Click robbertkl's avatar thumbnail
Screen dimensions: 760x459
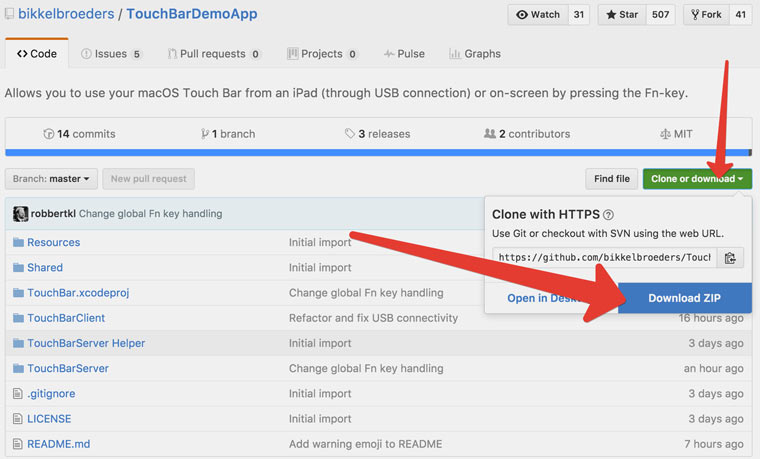pyautogui.click(x=20, y=213)
